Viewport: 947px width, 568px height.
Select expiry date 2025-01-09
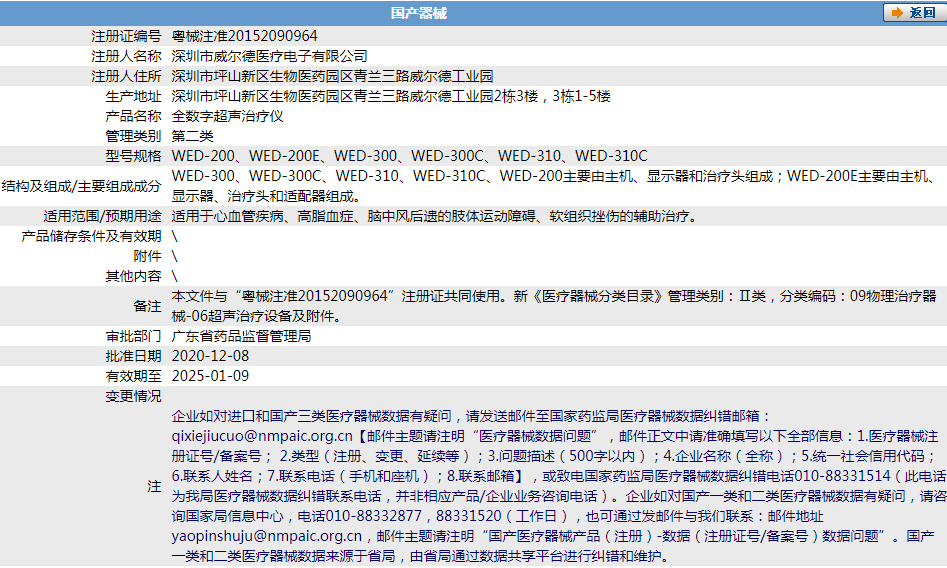pyautogui.click(x=210, y=376)
